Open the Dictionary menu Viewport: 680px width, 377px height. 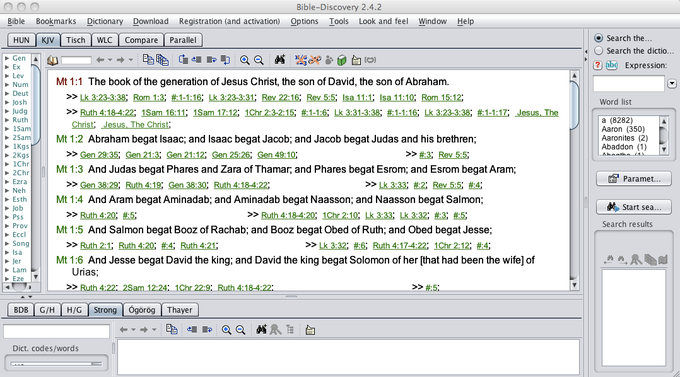[x=105, y=21]
